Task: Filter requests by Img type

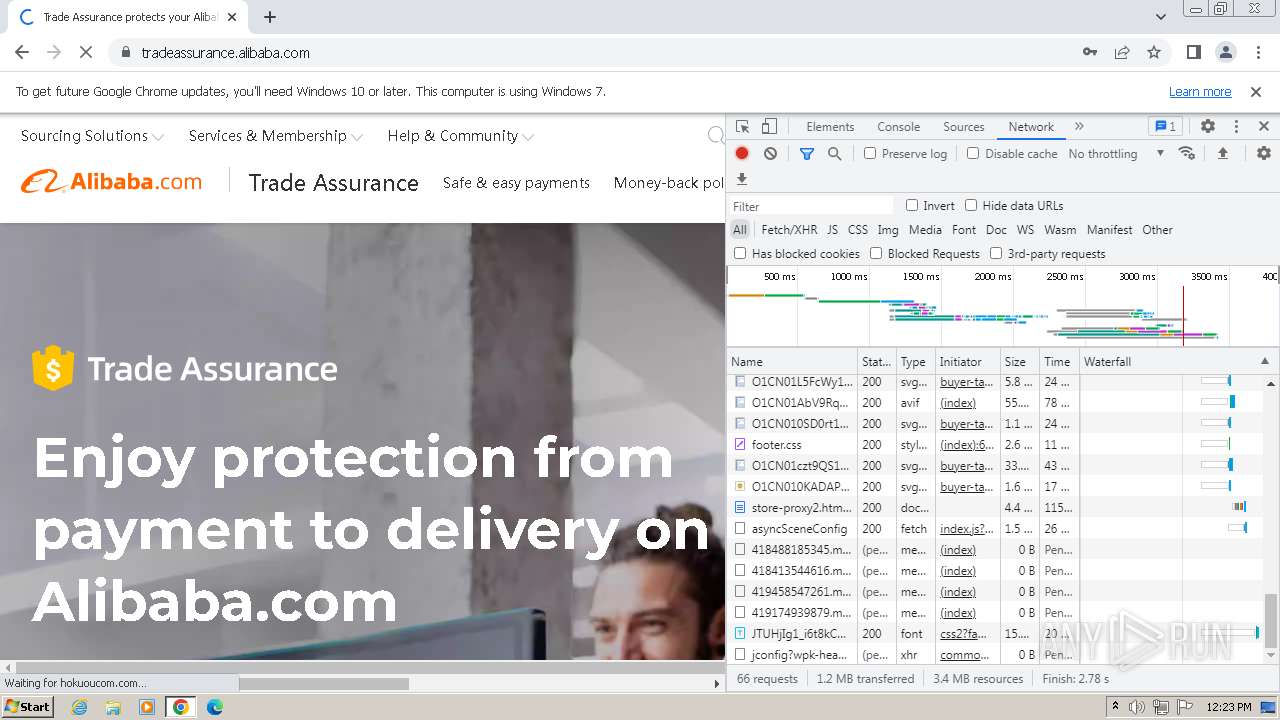Action: [888, 229]
